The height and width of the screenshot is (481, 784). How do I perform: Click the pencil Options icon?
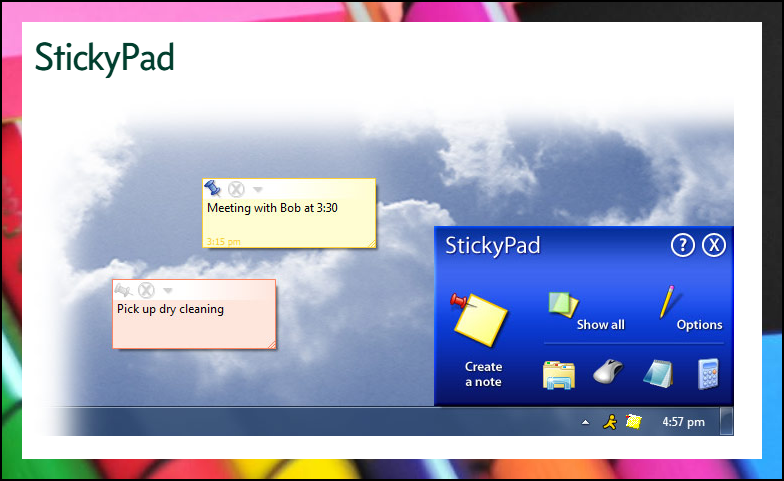[668, 302]
